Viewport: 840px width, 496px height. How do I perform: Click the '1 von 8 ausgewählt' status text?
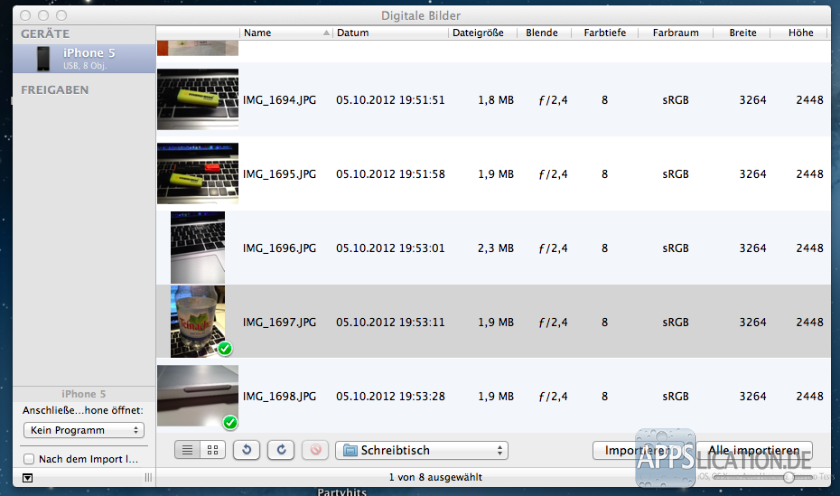click(436, 477)
